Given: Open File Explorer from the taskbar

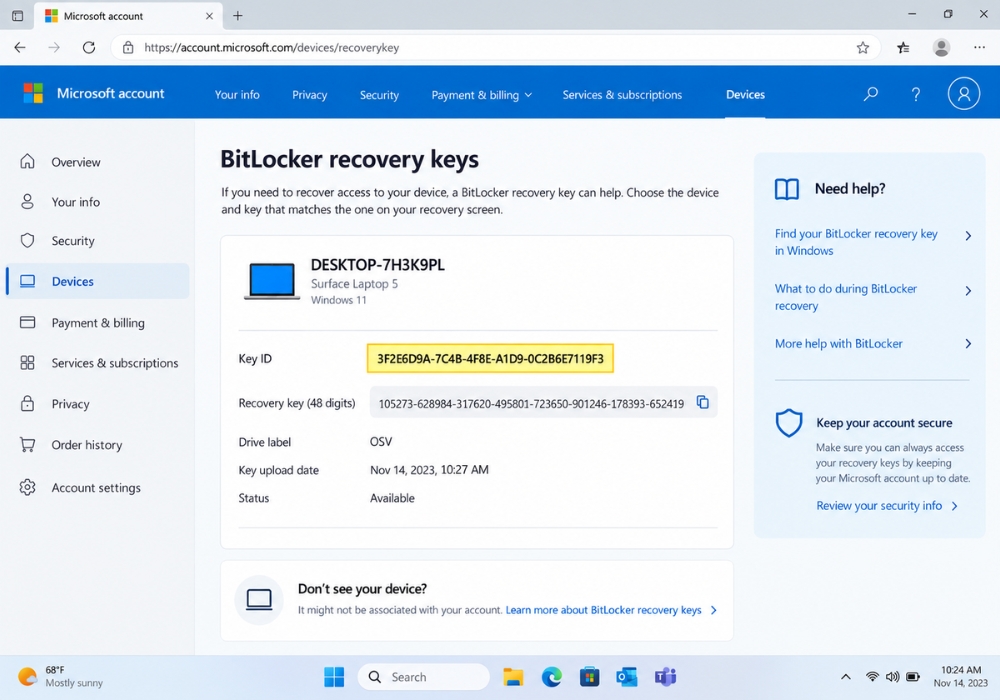Looking at the screenshot, I should pos(513,676).
